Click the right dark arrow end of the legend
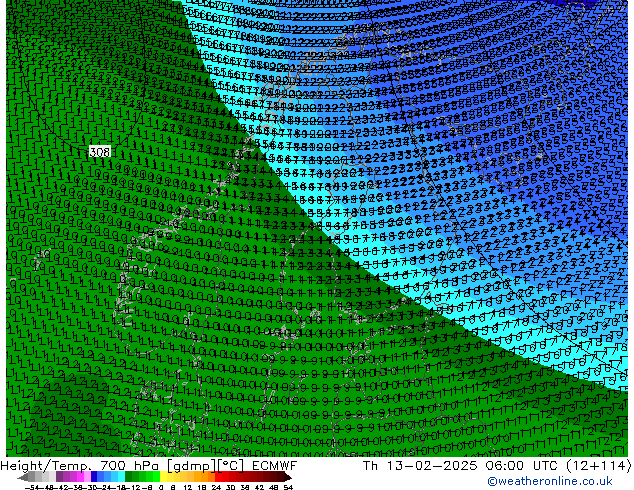The height and width of the screenshot is (490, 634). (x=287, y=477)
